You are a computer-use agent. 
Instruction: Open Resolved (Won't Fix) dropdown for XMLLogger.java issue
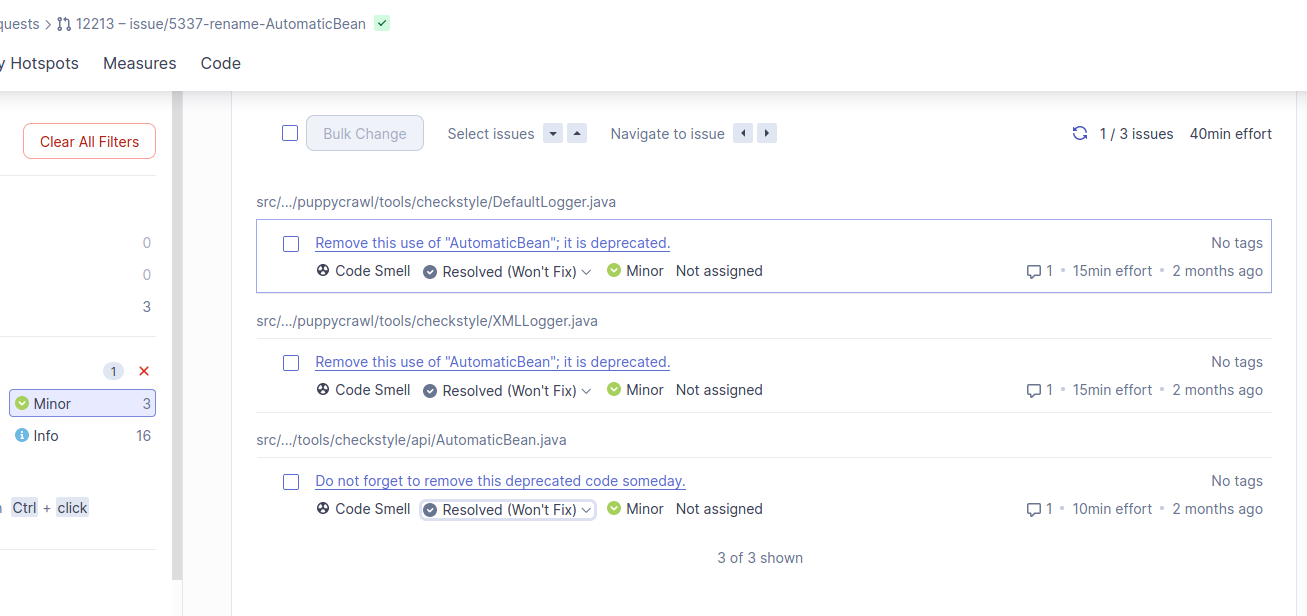pos(508,390)
